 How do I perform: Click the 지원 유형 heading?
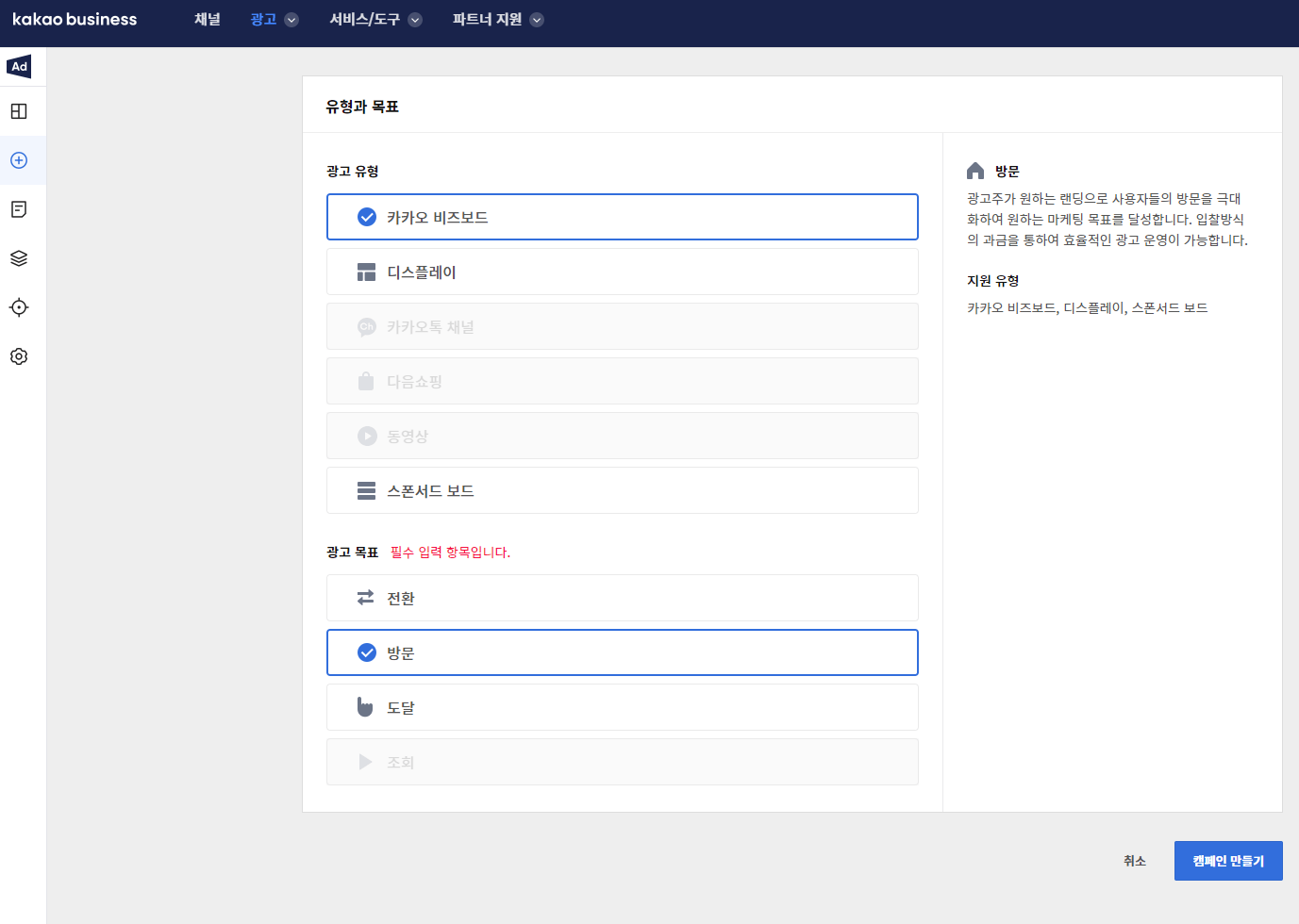tap(993, 280)
